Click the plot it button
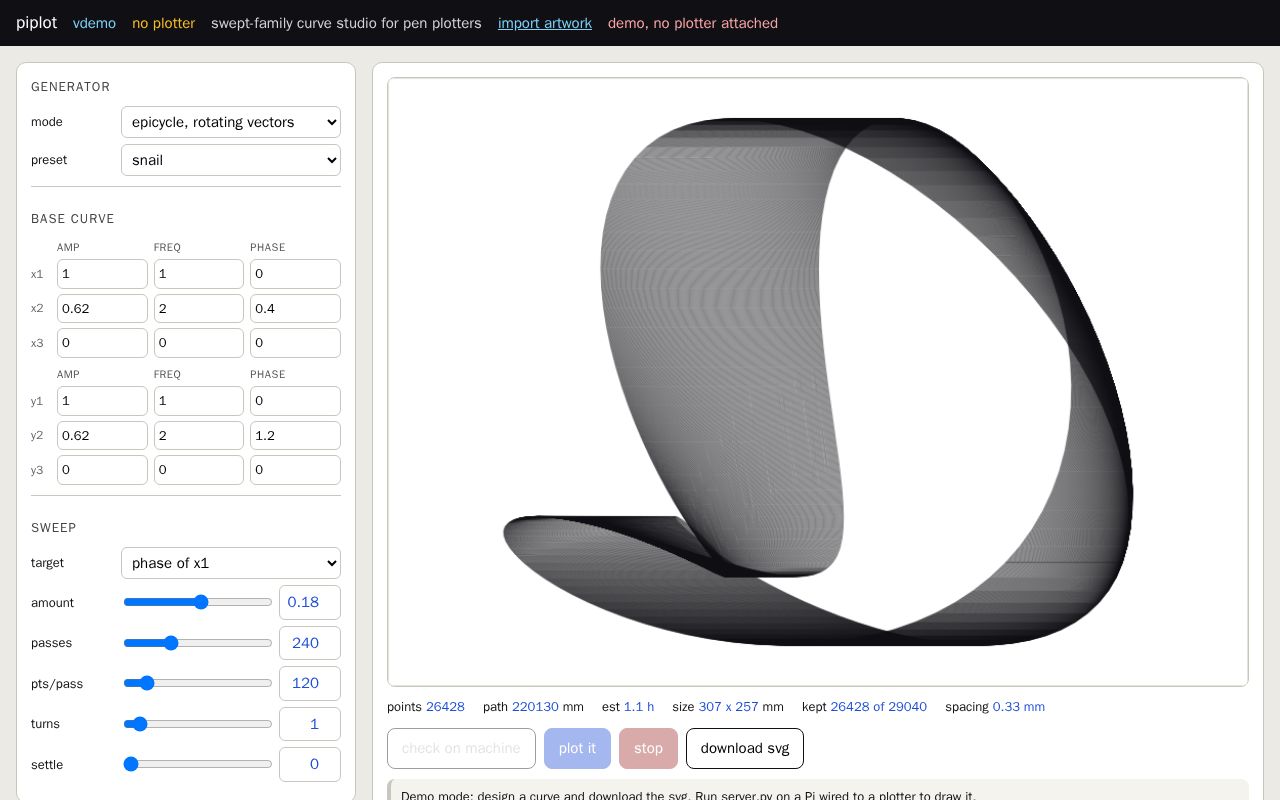Screen dimensions: 1280x800 (x=577, y=748)
